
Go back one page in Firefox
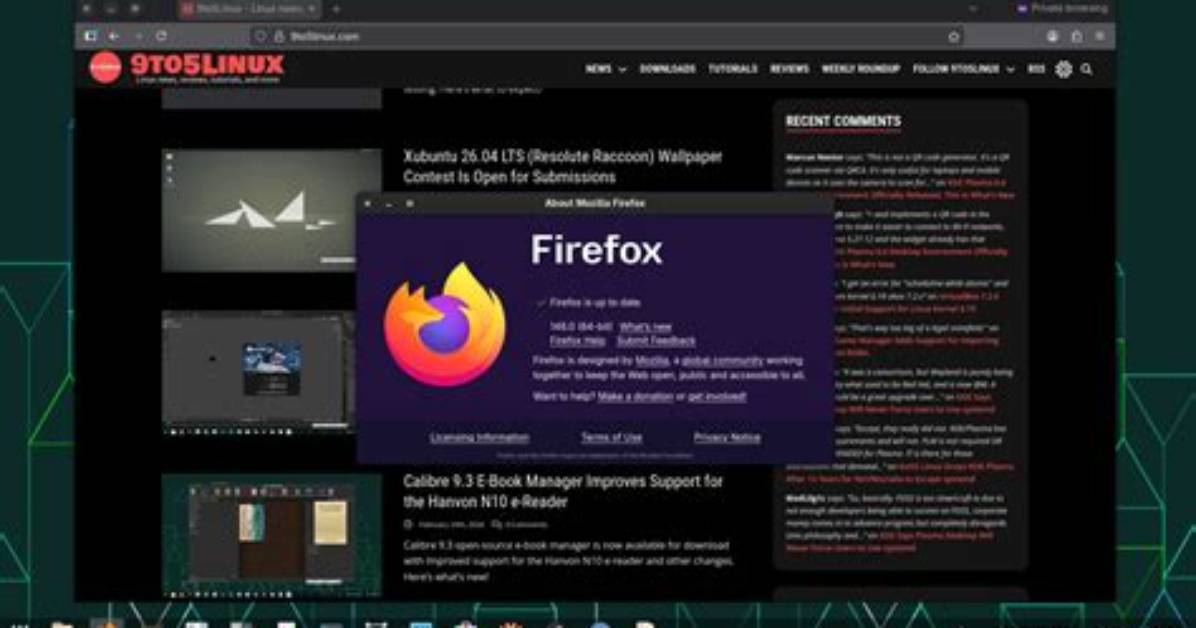[114, 36]
